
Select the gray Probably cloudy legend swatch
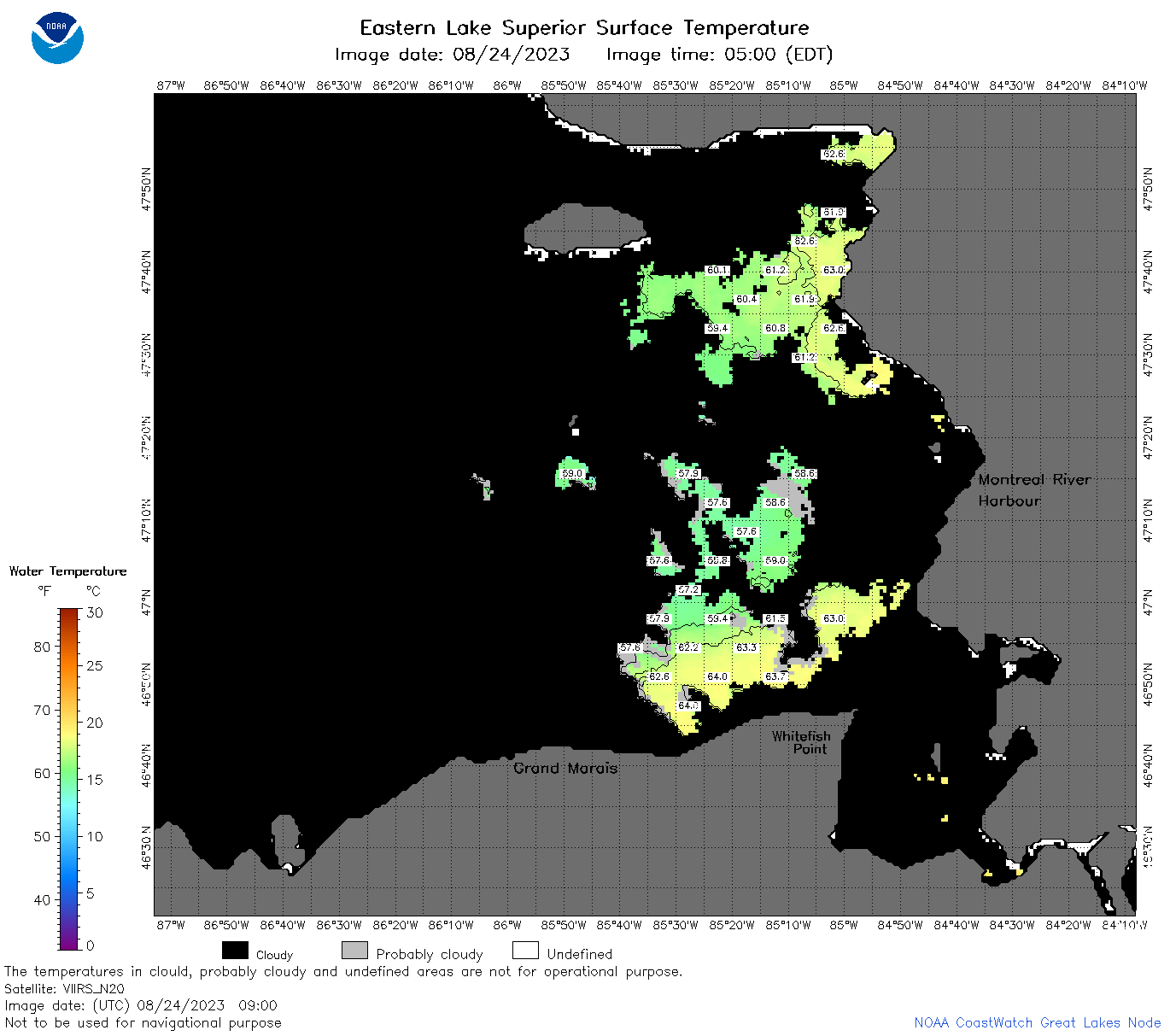point(354,951)
